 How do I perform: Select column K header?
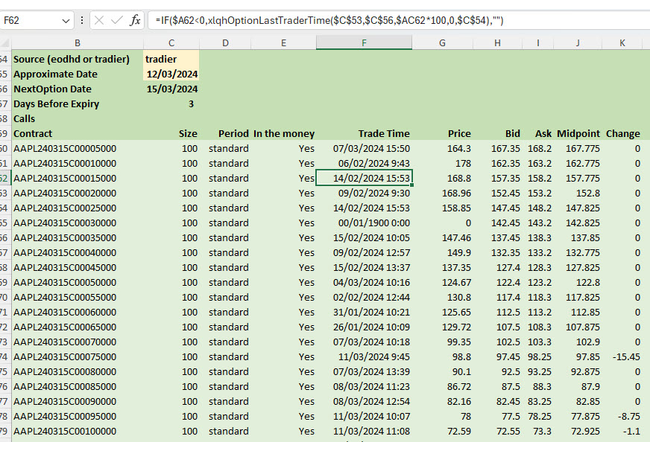[622, 42]
